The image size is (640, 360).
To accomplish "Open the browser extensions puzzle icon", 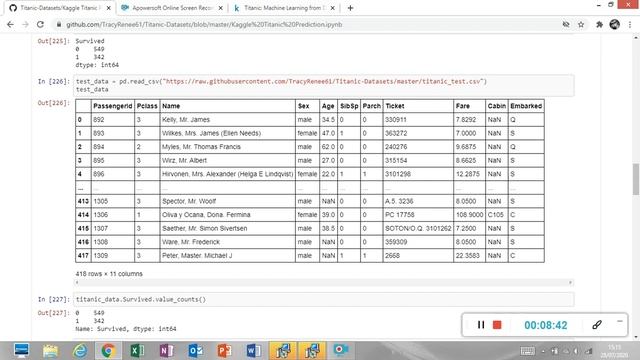I will [599, 24].
